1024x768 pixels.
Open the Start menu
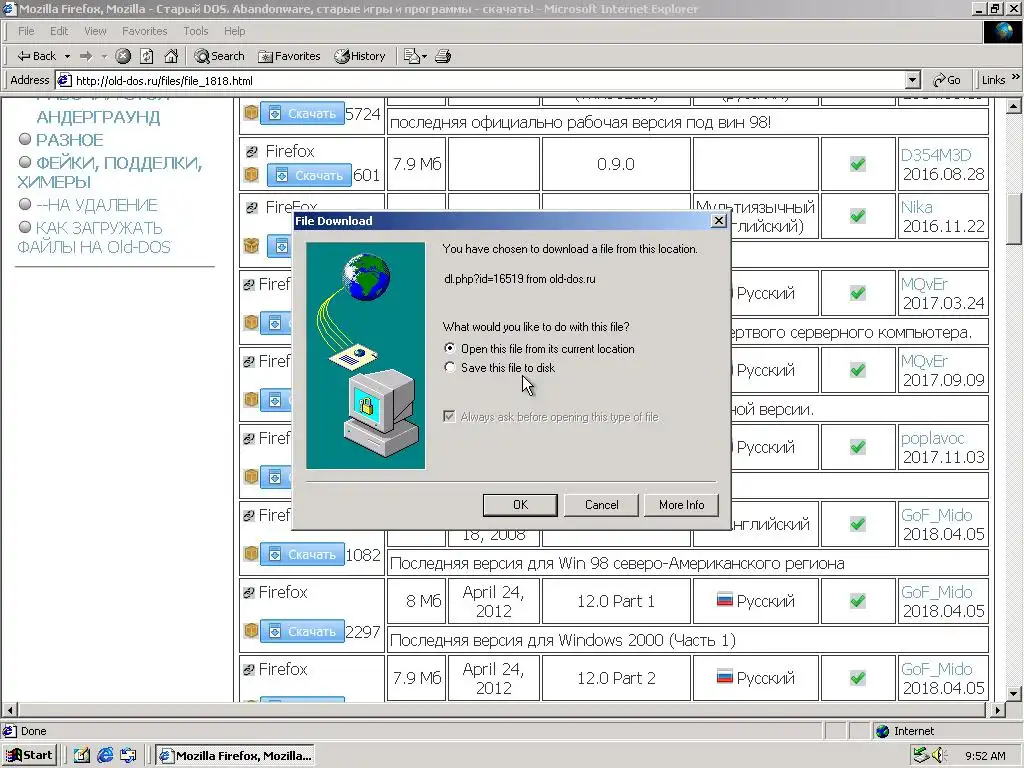tap(29, 756)
